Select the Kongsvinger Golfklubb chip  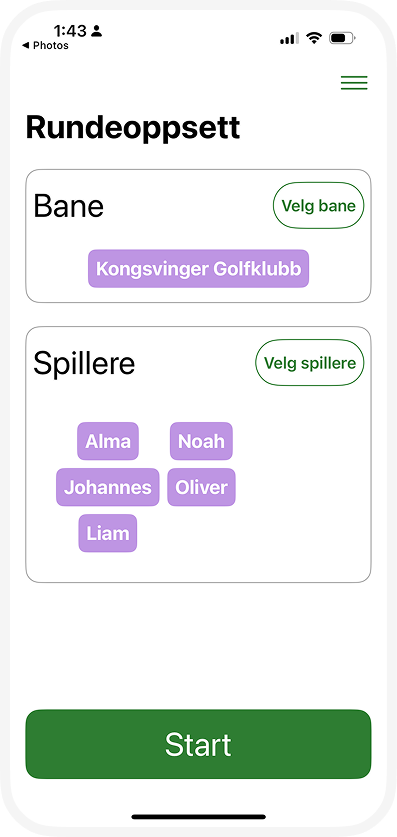198,269
